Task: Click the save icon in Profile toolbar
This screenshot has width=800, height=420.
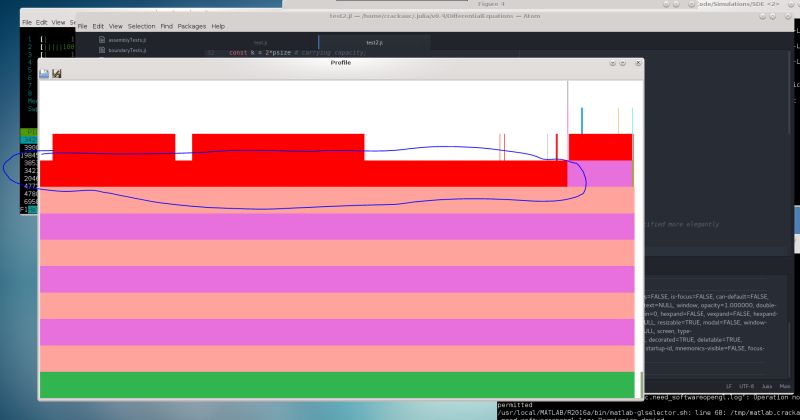Action: point(44,74)
